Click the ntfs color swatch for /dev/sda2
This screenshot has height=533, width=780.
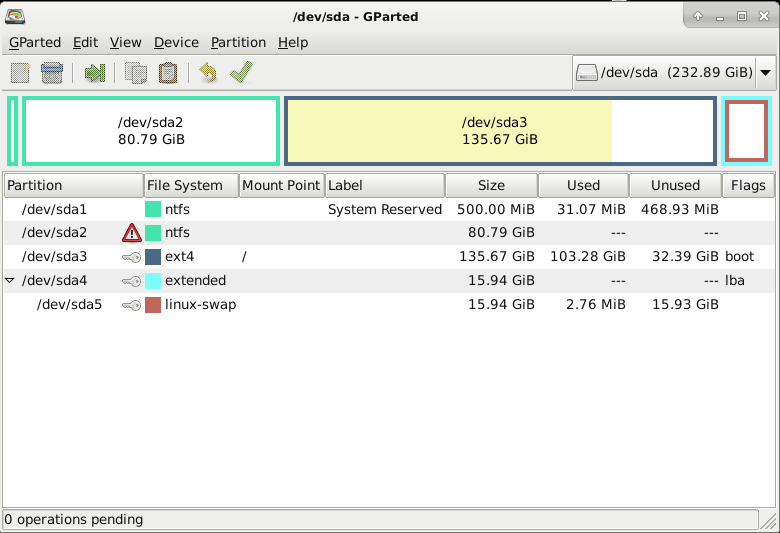(x=153, y=233)
